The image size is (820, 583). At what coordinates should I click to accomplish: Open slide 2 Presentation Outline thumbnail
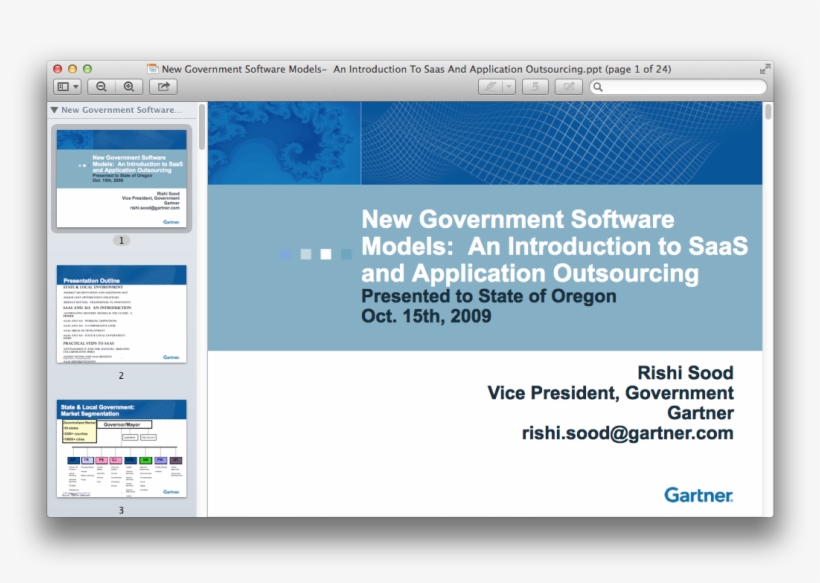(x=120, y=313)
